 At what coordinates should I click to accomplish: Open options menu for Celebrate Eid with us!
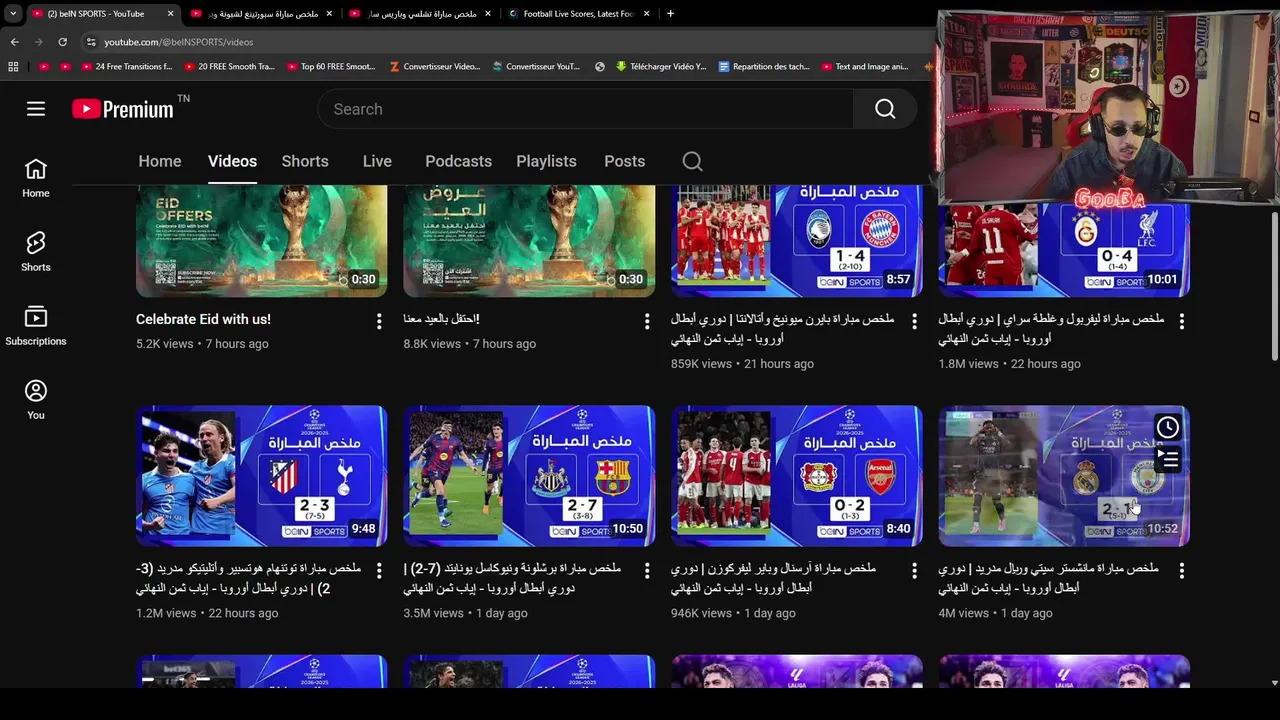pyautogui.click(x=379, y=321)
